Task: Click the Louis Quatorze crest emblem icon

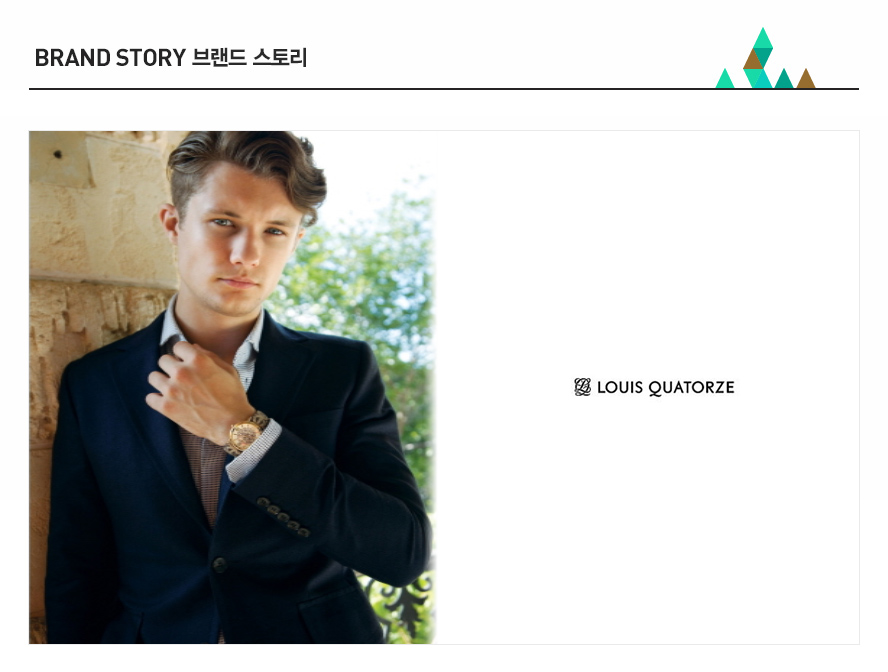Action: click(582, 387)
